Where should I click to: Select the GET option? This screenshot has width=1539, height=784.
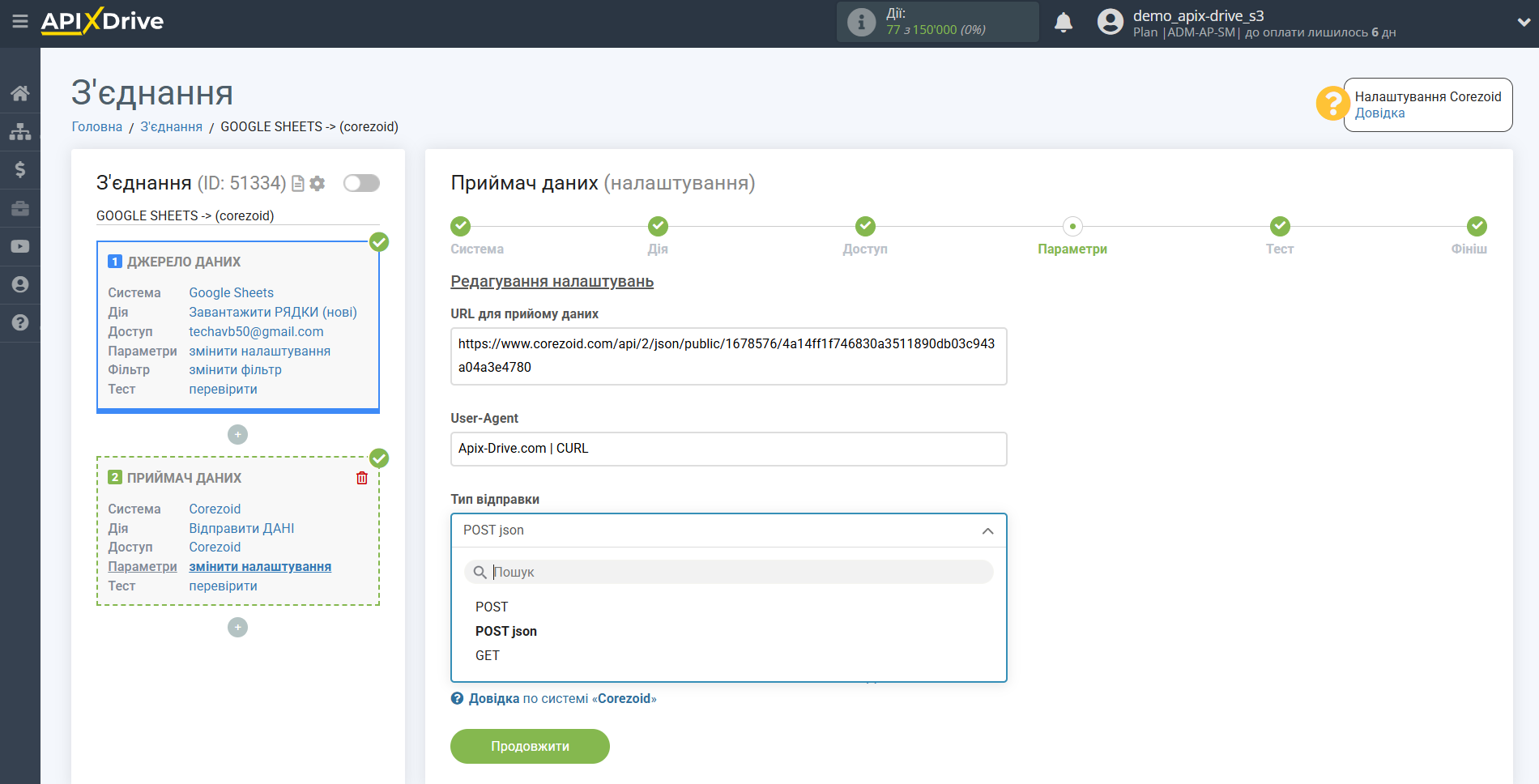488,655
